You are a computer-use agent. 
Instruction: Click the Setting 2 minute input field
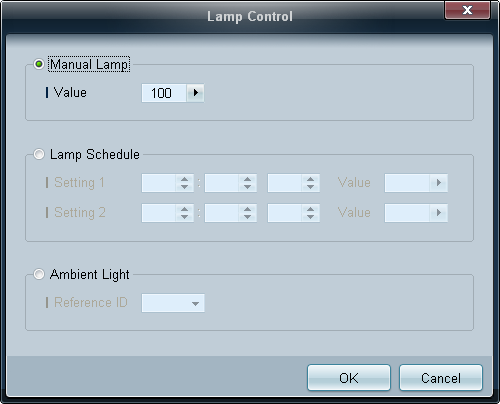click(222, 213)
